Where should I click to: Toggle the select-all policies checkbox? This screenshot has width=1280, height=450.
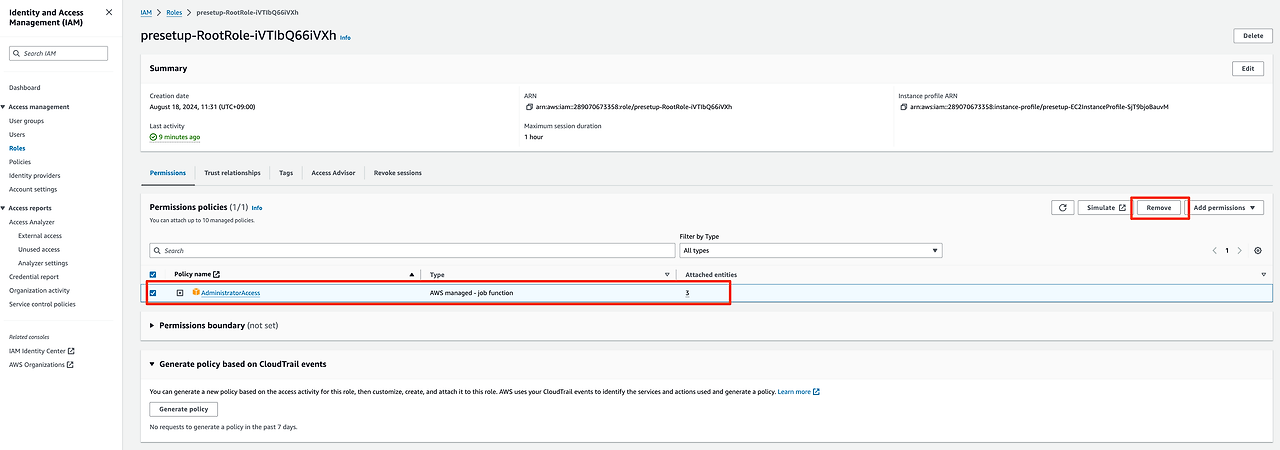click(x=153, y=274)
